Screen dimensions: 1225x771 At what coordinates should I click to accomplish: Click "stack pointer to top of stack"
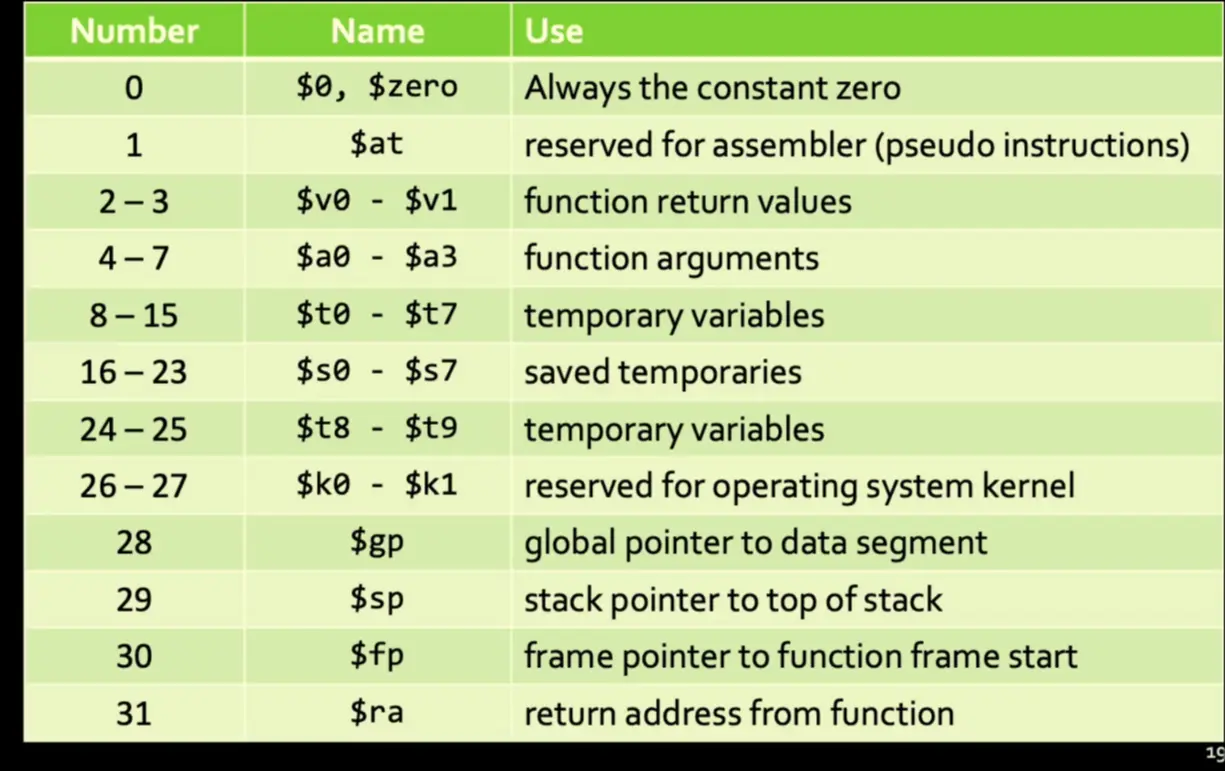point(733,600)
